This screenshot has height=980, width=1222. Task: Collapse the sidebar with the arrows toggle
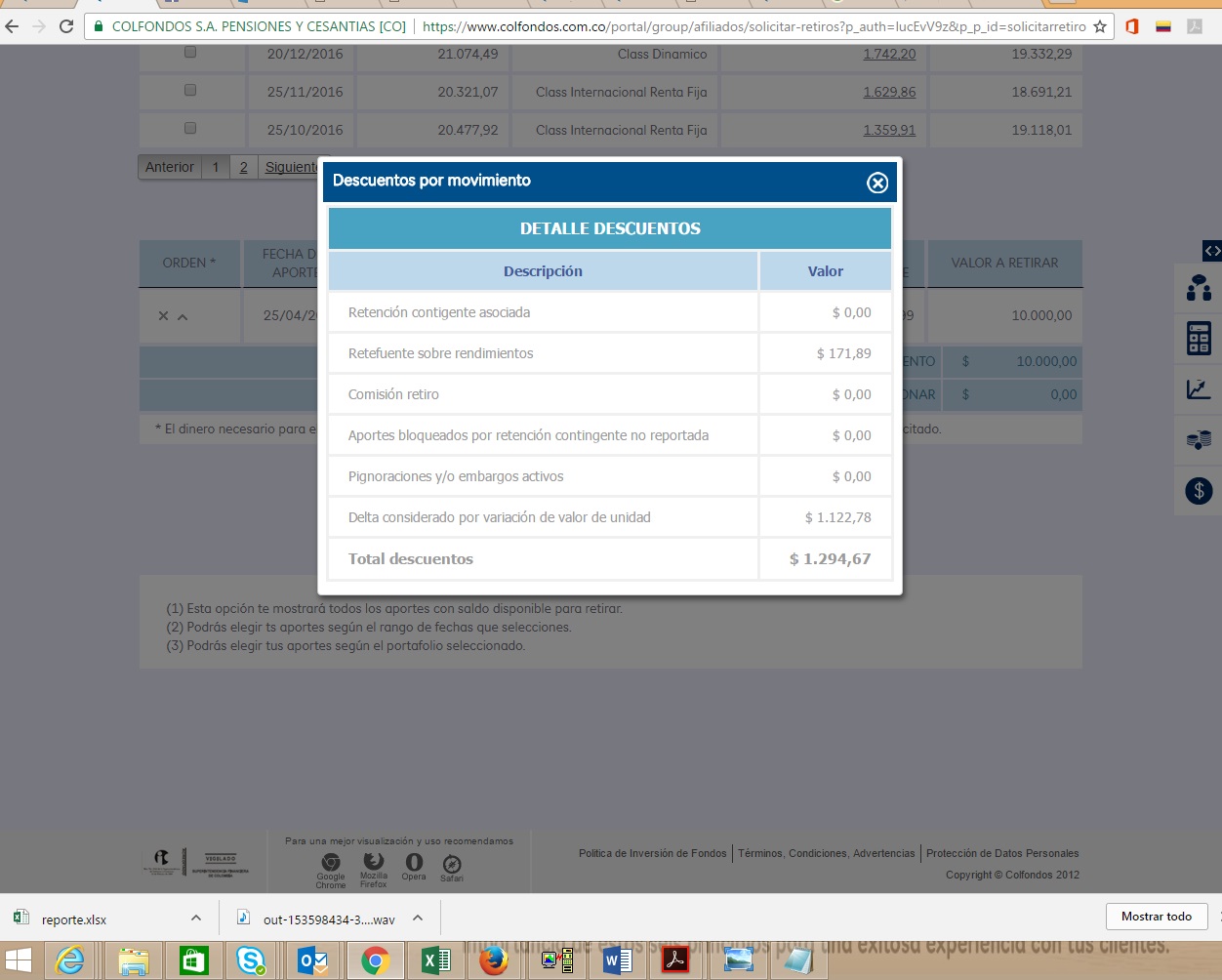1211,251
